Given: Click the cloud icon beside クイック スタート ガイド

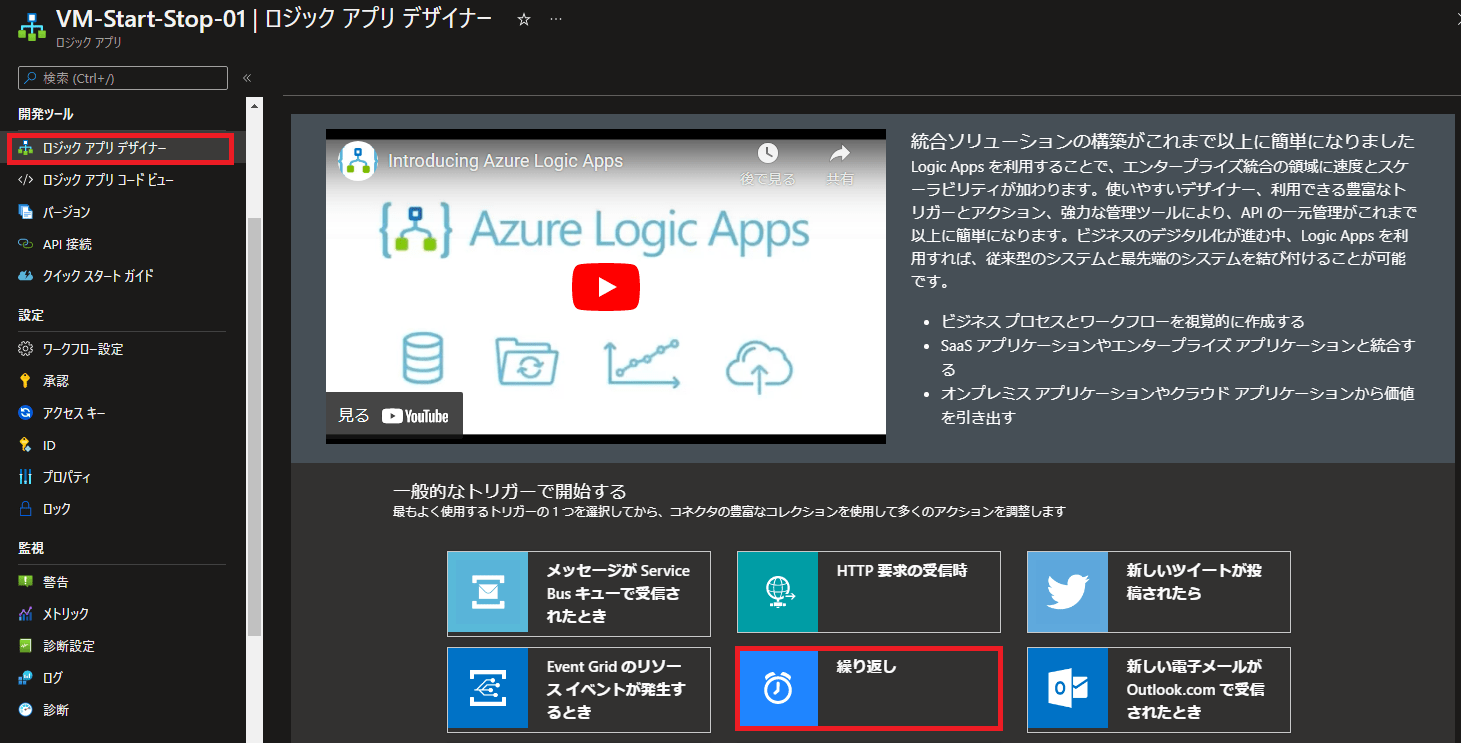Looking at the screenshot, I should click(x=26, y=276).
